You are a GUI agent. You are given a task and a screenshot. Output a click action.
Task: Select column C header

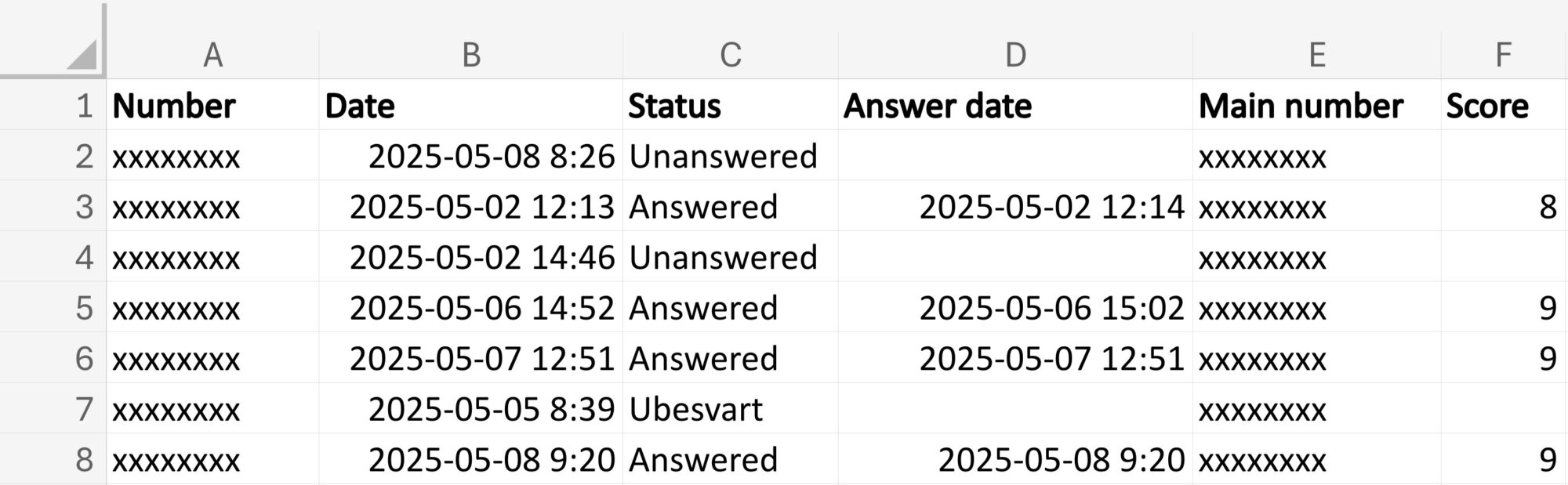(x=730, y=55)
